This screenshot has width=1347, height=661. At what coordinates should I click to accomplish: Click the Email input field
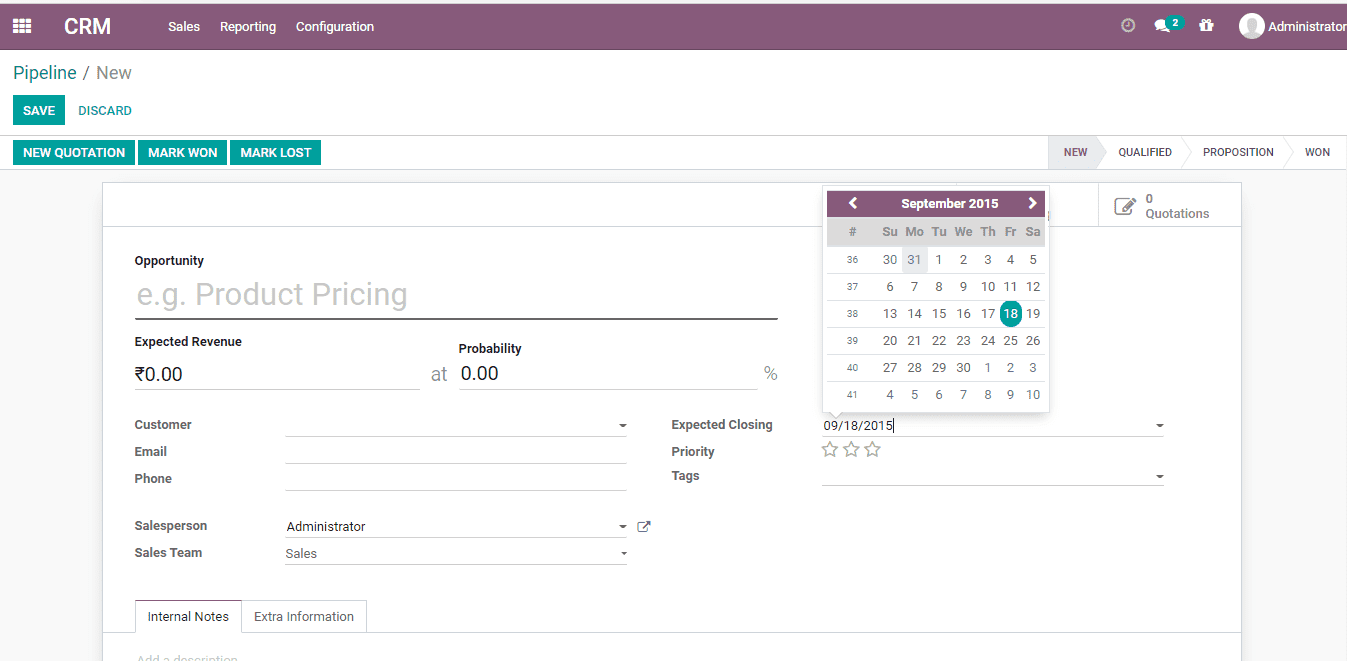tap(455, 452)
